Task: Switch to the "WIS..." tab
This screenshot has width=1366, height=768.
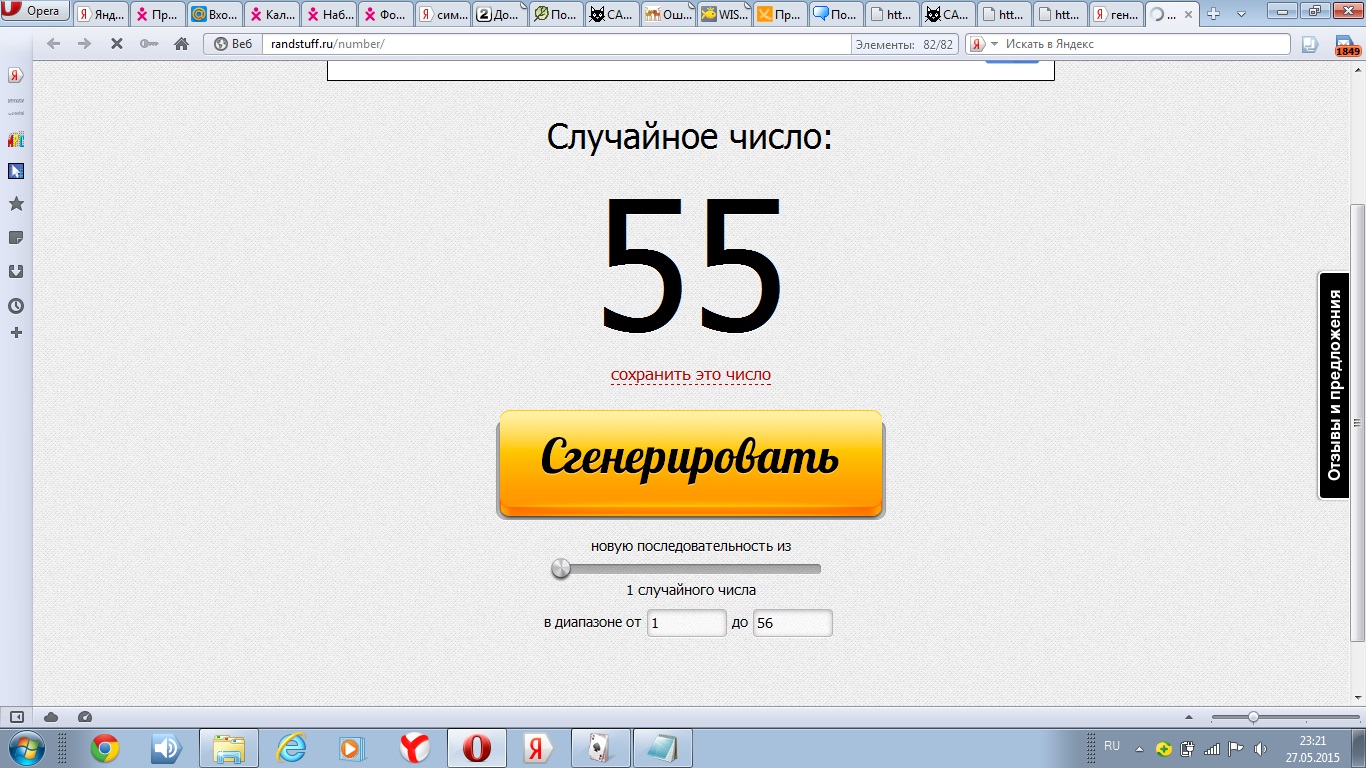Action: [x=723, y=15]
